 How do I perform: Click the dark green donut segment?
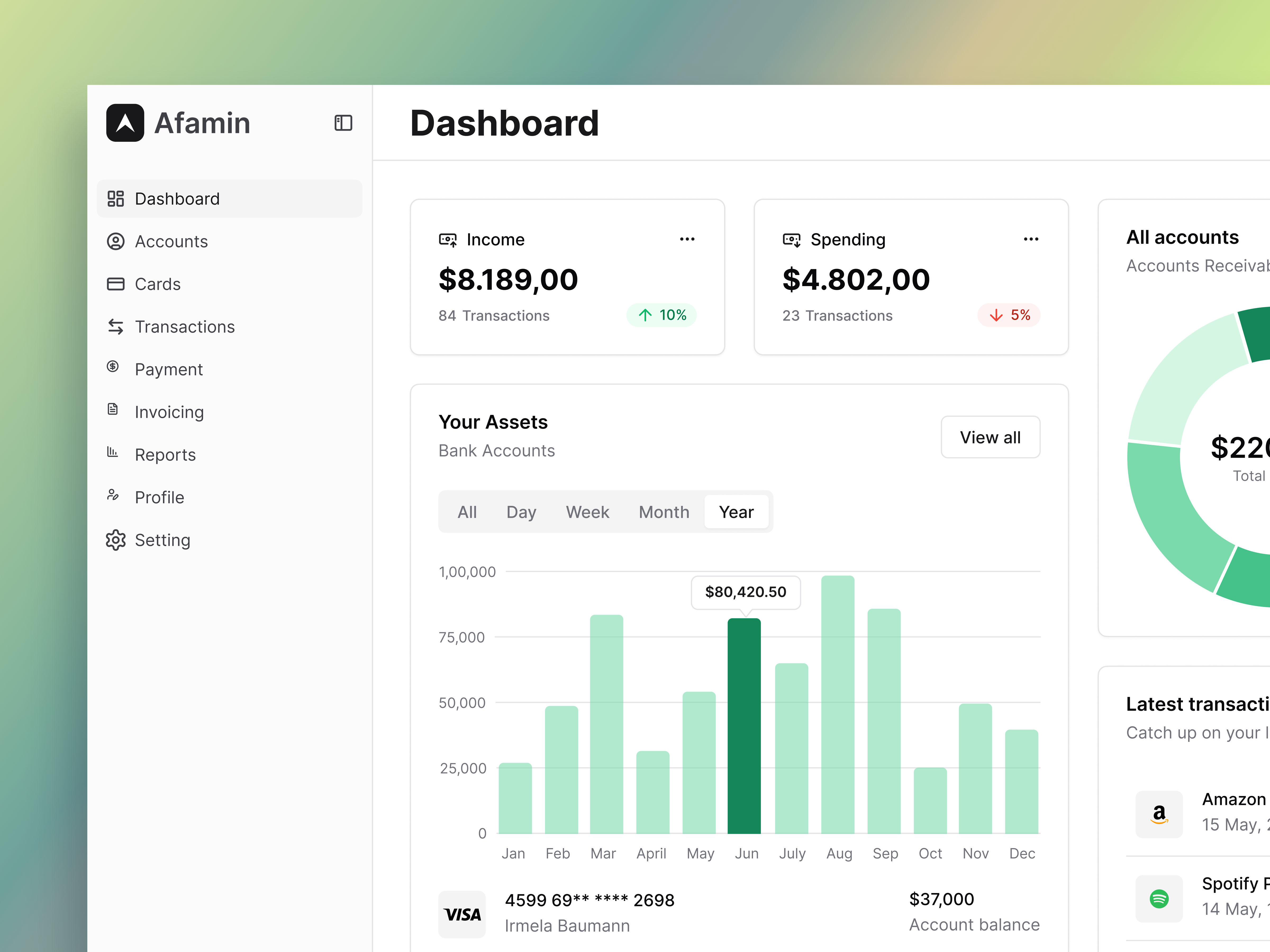click(1257, 334)
